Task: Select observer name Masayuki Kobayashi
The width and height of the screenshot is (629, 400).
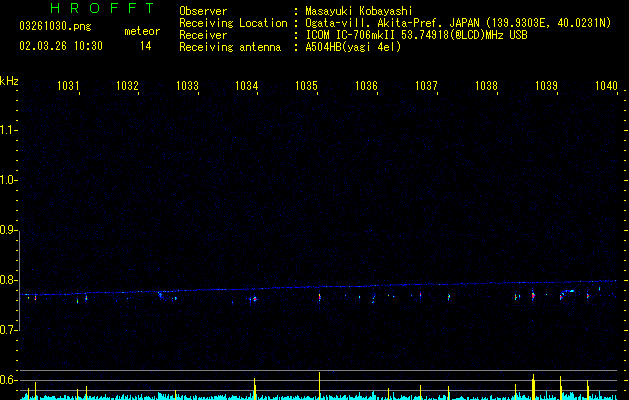Action: [359, 11]
